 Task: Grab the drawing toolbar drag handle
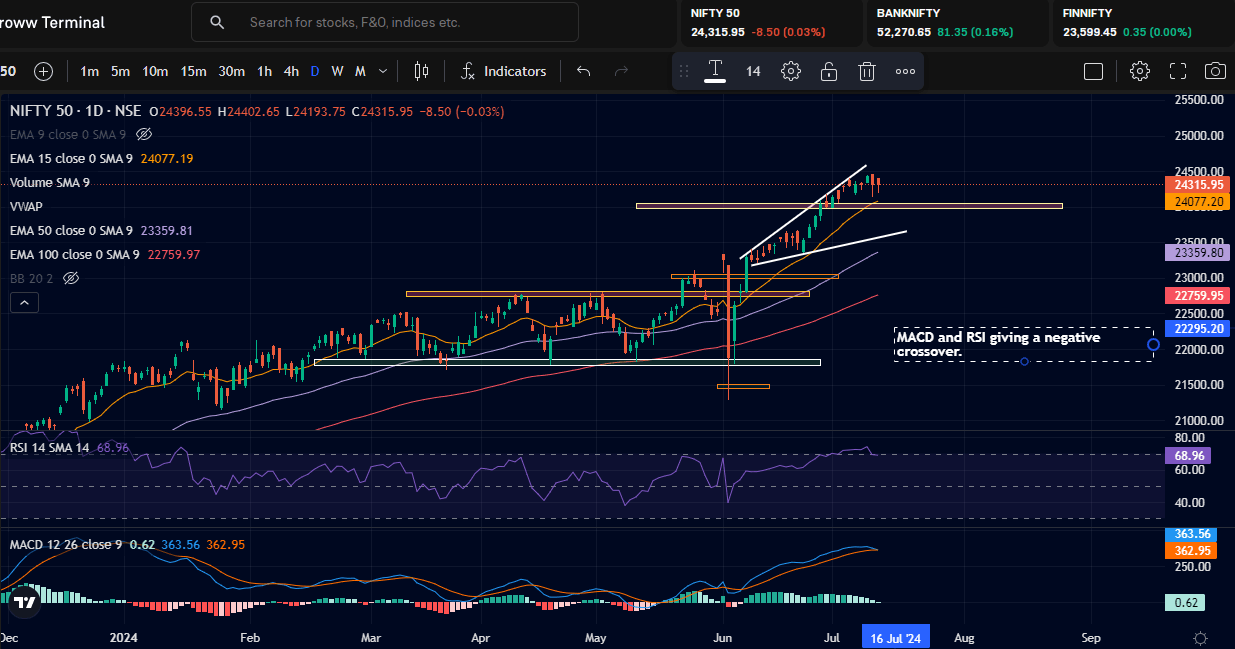click(x=685, y=71)
